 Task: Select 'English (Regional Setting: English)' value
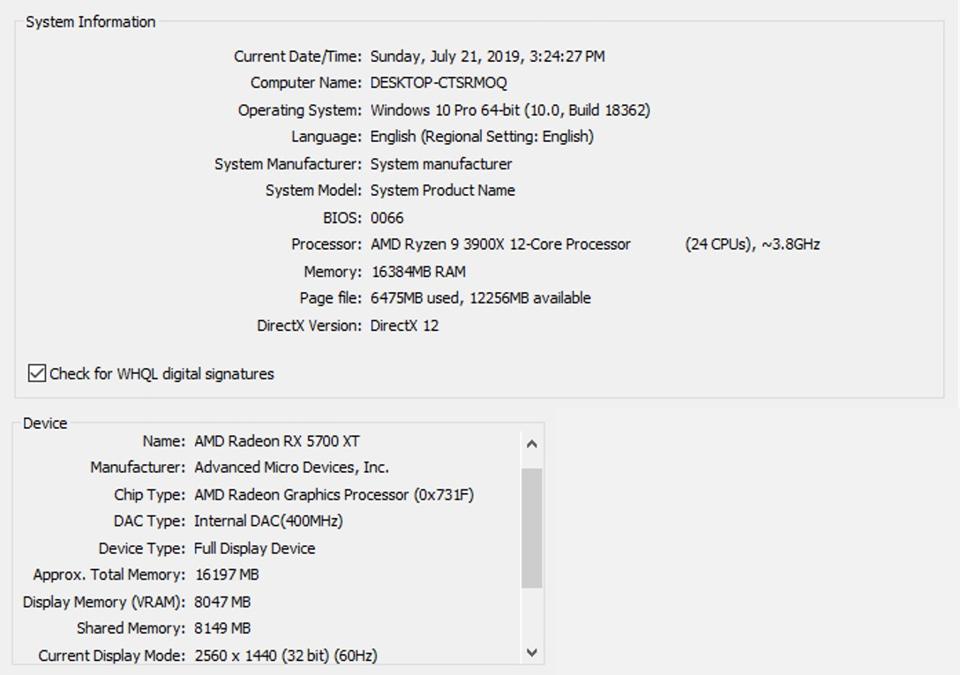click(482, 137)
